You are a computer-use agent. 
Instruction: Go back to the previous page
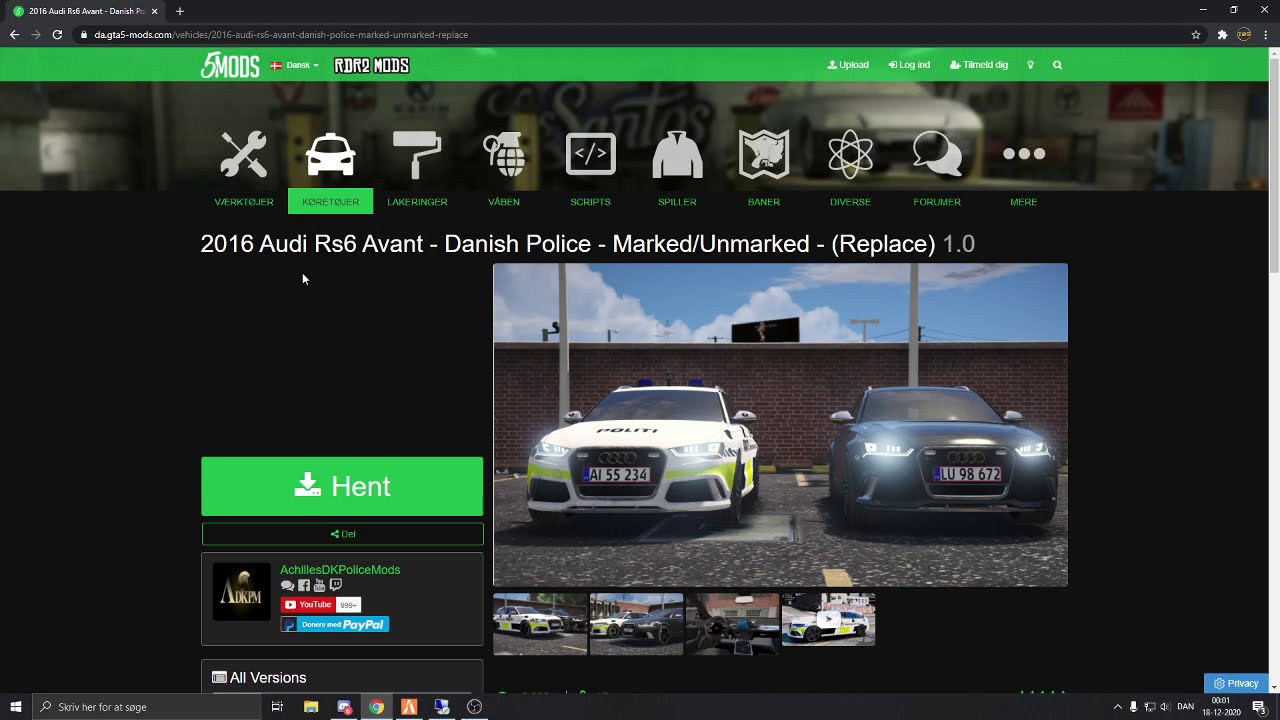[x=14, y=35]
